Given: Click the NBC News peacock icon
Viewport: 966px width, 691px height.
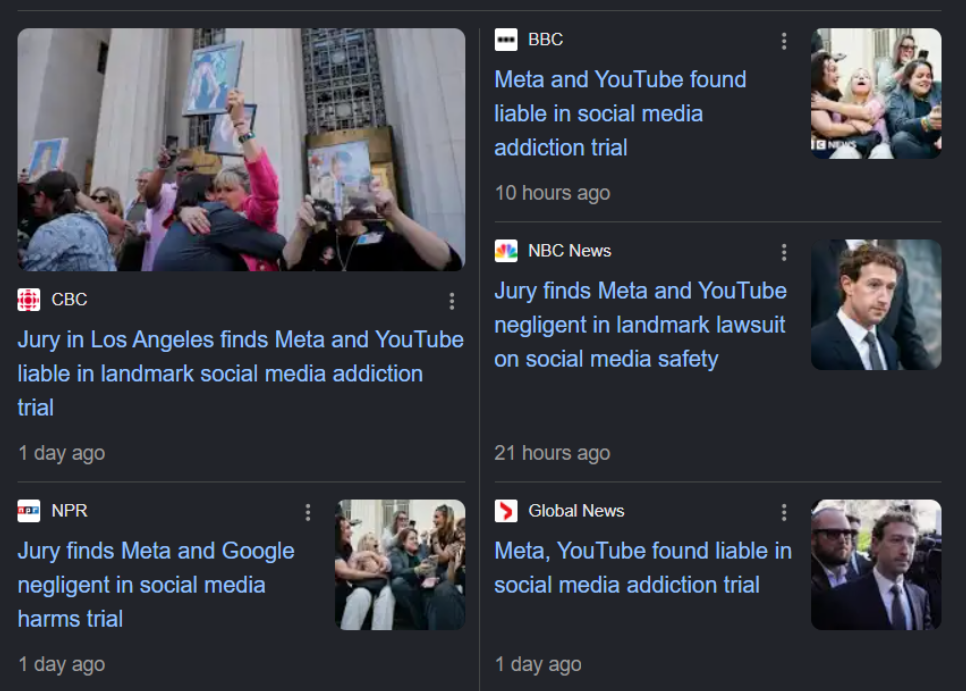Looking at the screenshot, I should click(x=506, y=251).
